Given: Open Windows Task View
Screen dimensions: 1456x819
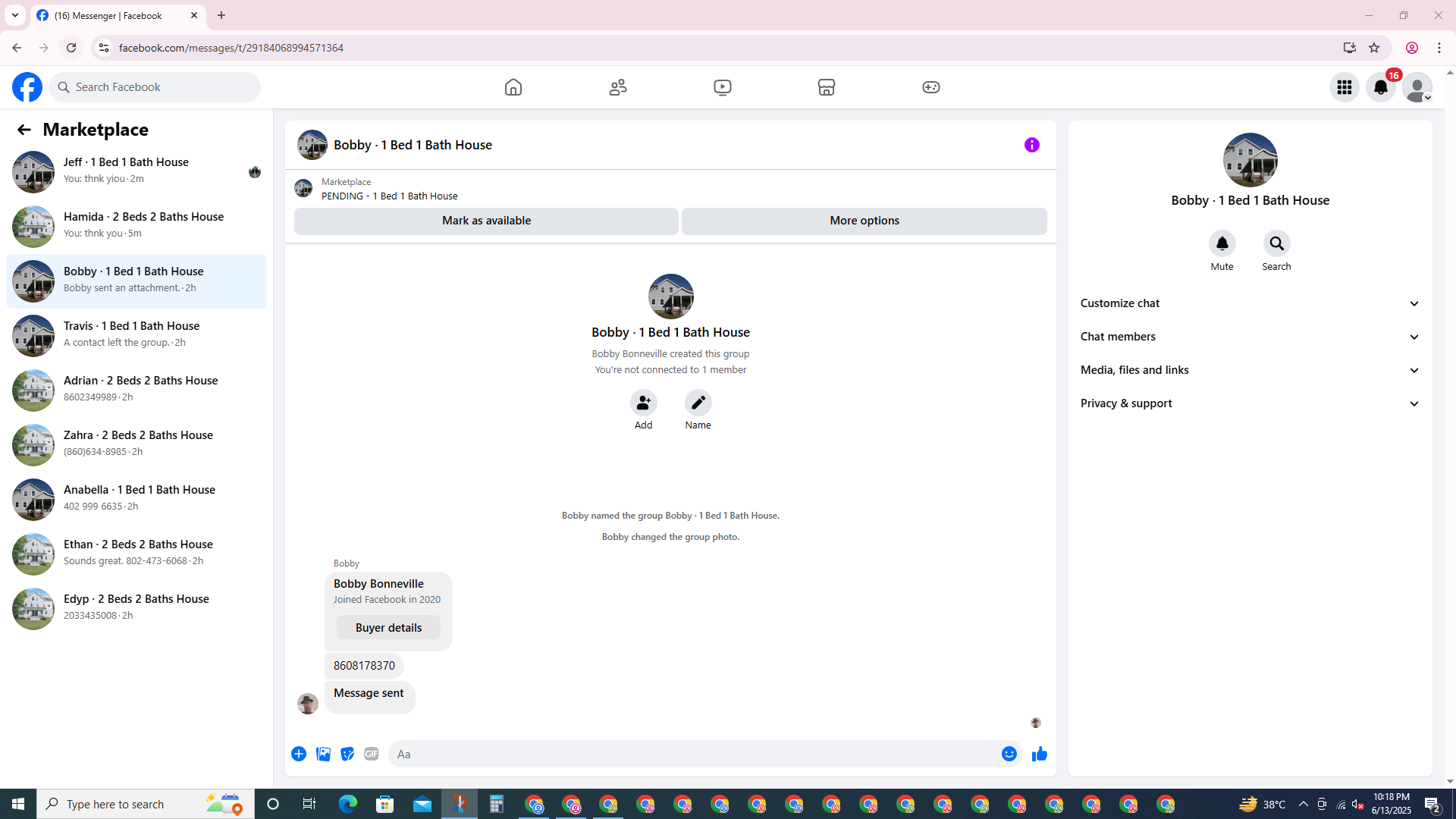Looking at the screenshot, I should (309, 804).
